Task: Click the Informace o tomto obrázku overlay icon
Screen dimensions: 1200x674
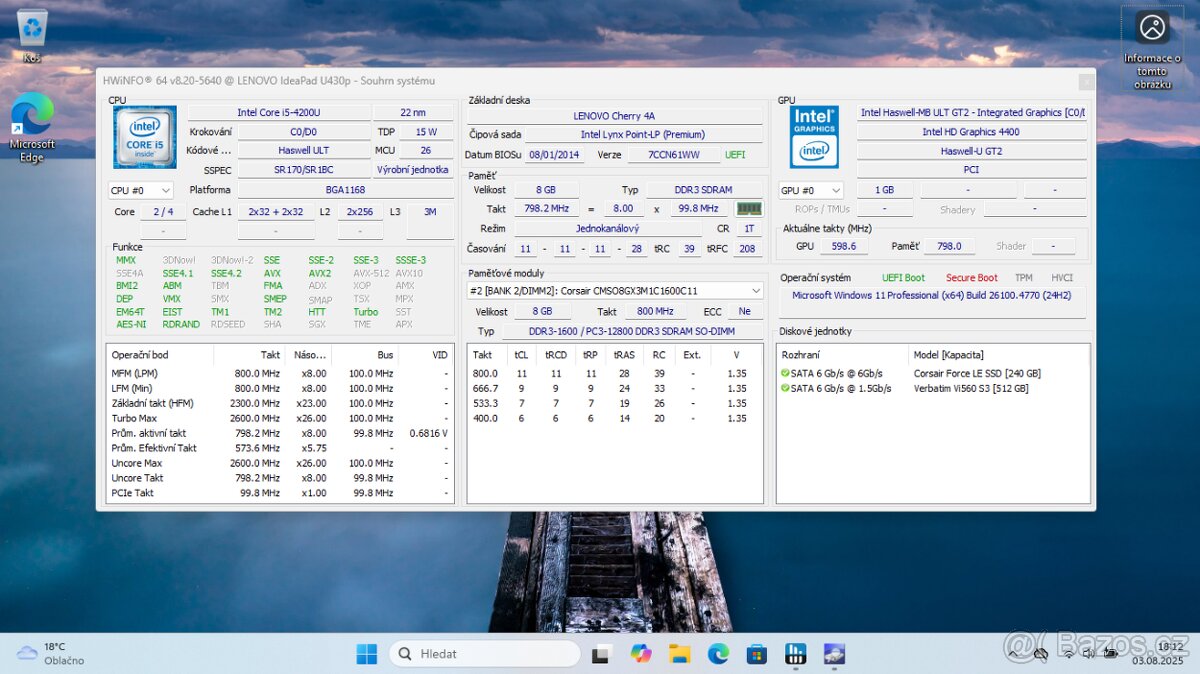Action: 1152,28
